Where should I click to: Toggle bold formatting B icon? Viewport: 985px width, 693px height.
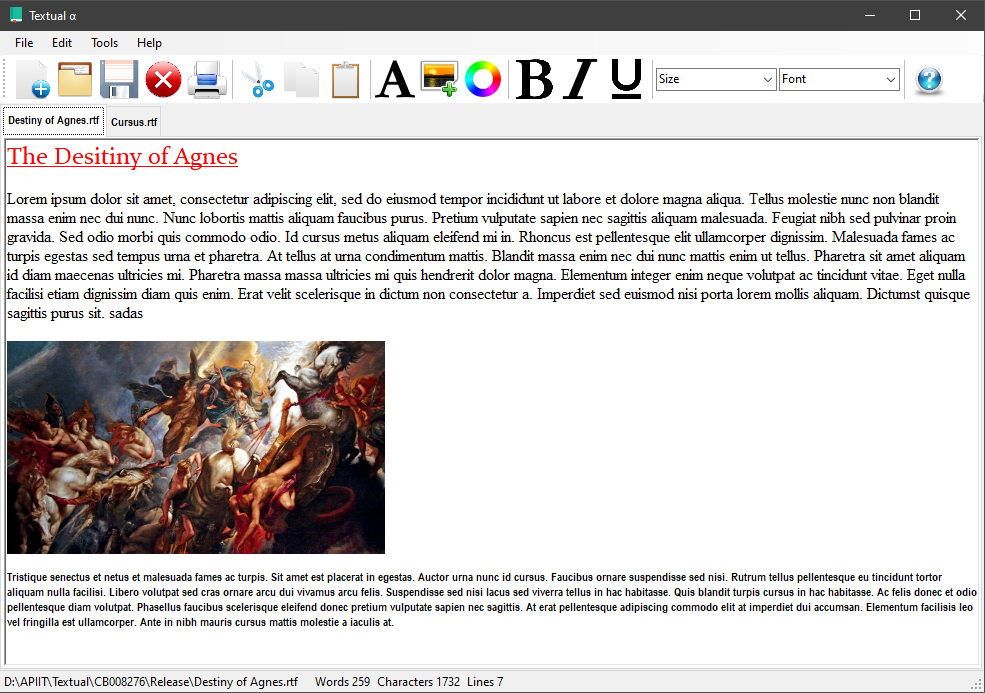tap(534, 79)
